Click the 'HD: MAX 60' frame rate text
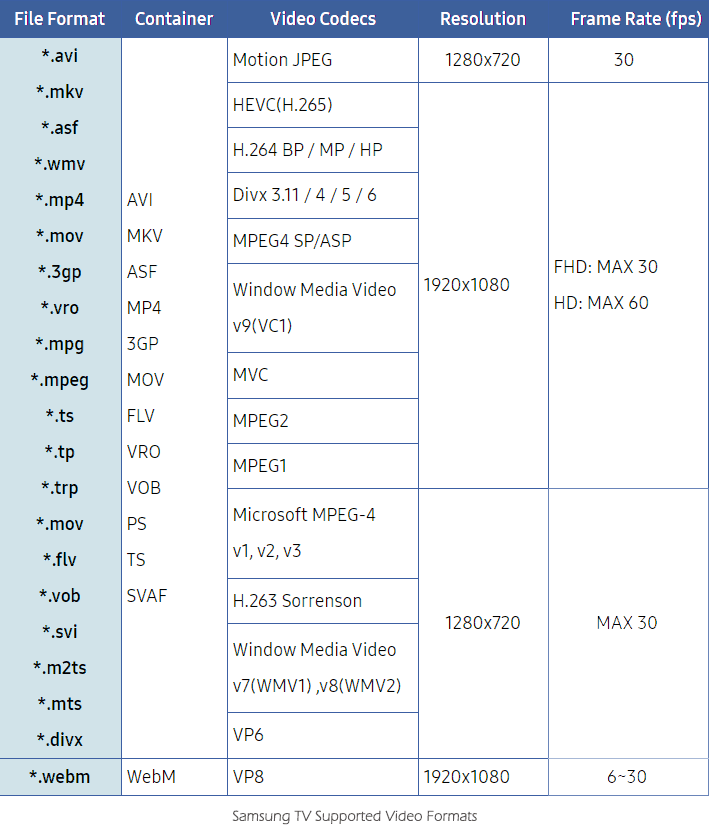Image resolution: width=709 pixels, height=834 pixels. pos(601,303)
